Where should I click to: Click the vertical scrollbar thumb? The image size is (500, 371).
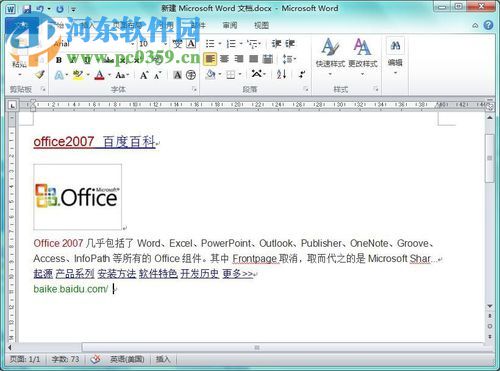click(x=489, y=158)
